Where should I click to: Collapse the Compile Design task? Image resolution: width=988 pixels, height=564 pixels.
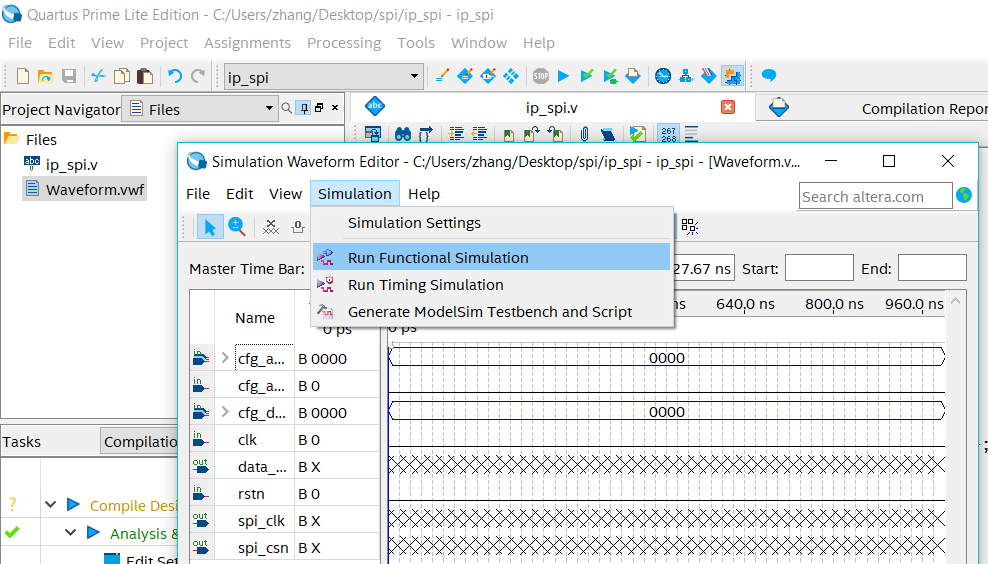click(x=51, y=505)
